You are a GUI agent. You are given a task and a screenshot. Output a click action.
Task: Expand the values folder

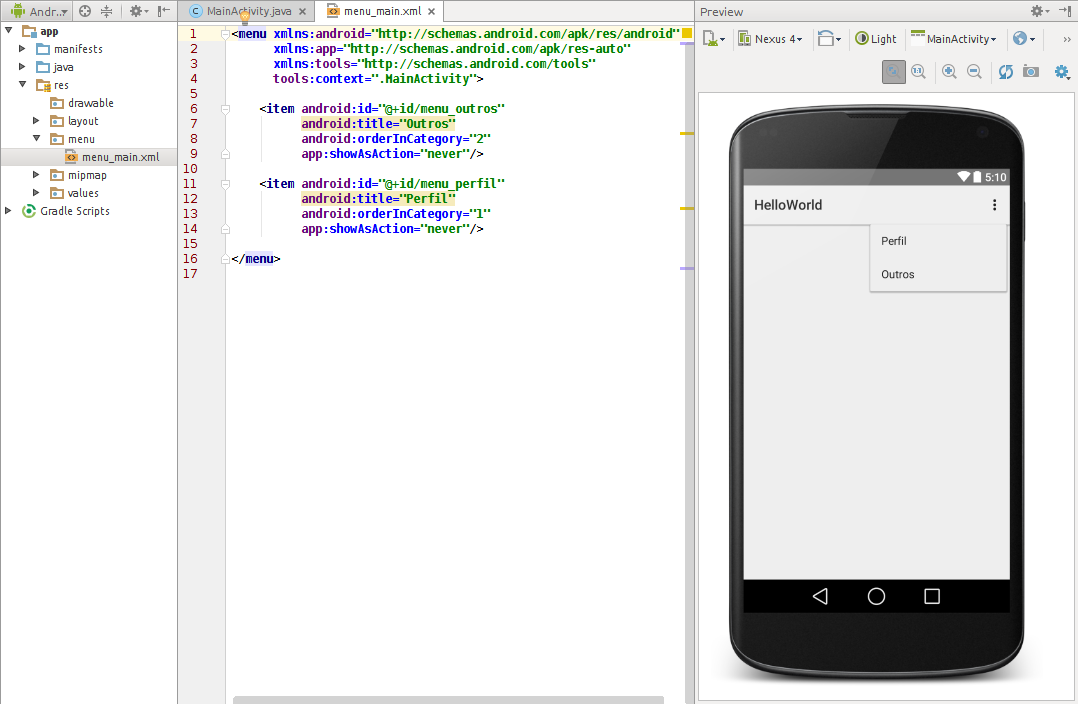(x=36, y=192)
